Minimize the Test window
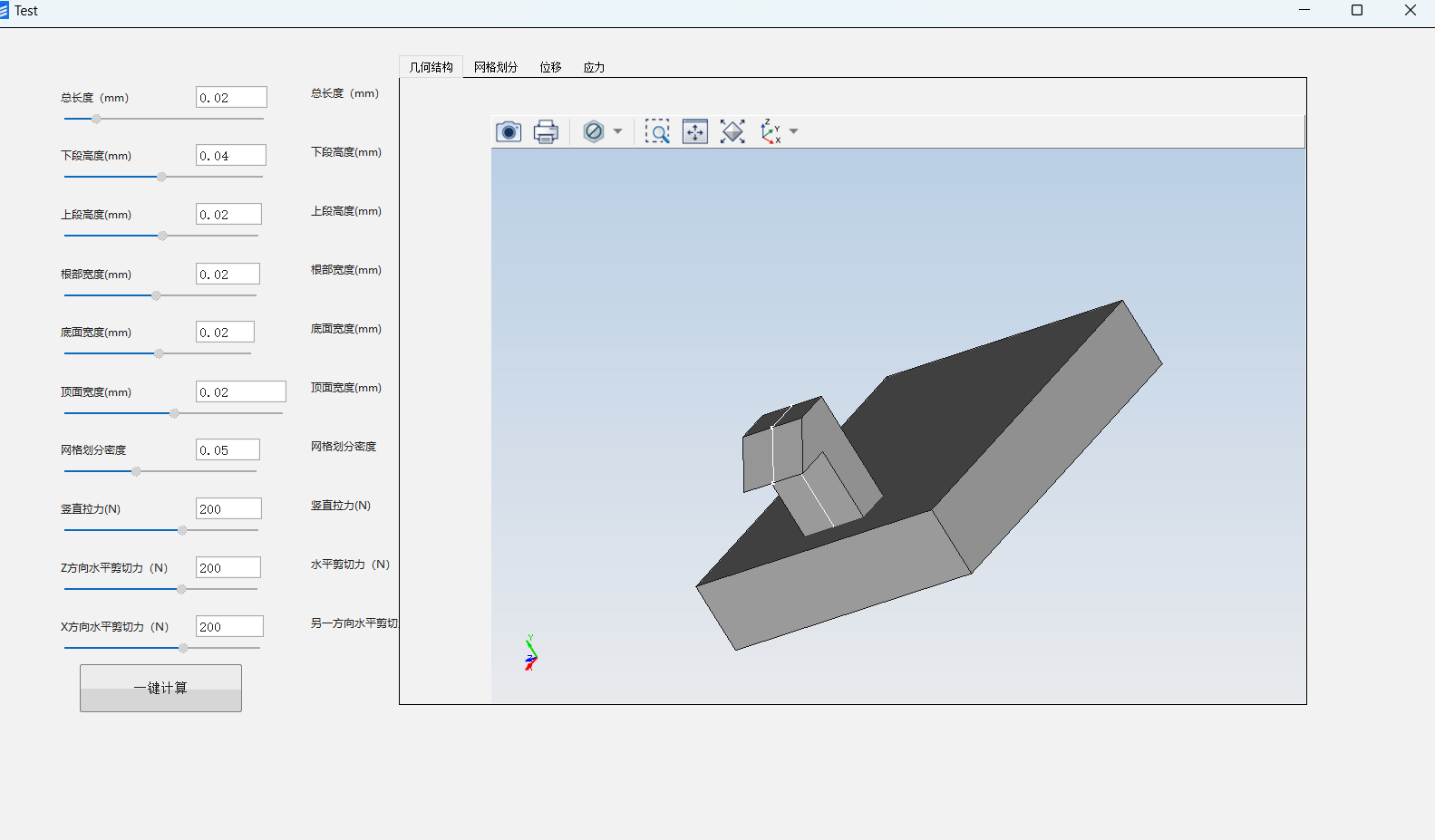The height and width of the screenshot is (840, 1435). point(1304,10)
